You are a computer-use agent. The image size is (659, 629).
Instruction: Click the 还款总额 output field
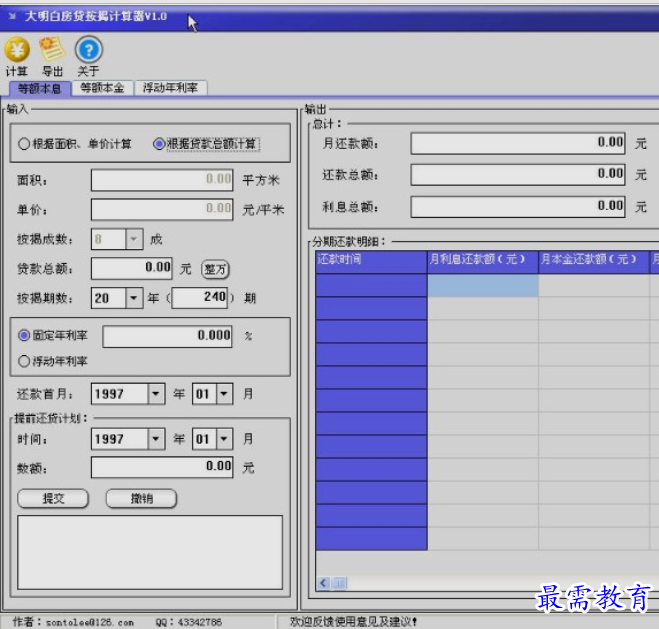tap(518, 174)
